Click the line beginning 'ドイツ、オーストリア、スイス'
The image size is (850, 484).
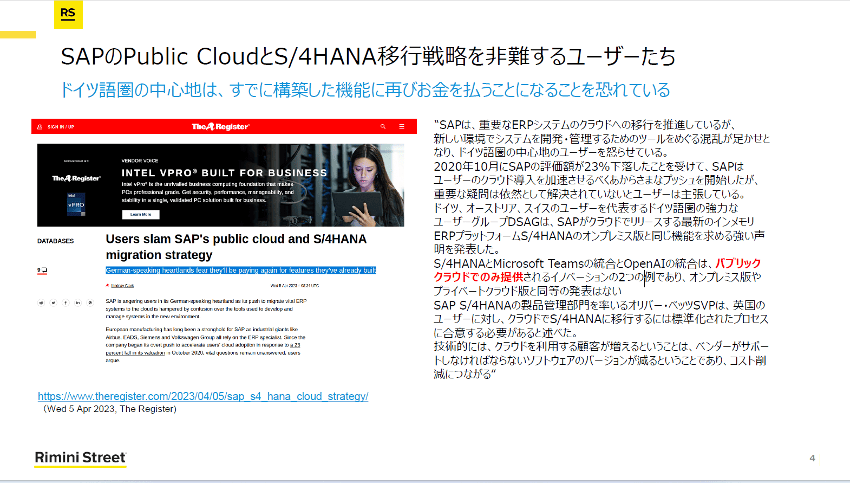coord(586,208)
